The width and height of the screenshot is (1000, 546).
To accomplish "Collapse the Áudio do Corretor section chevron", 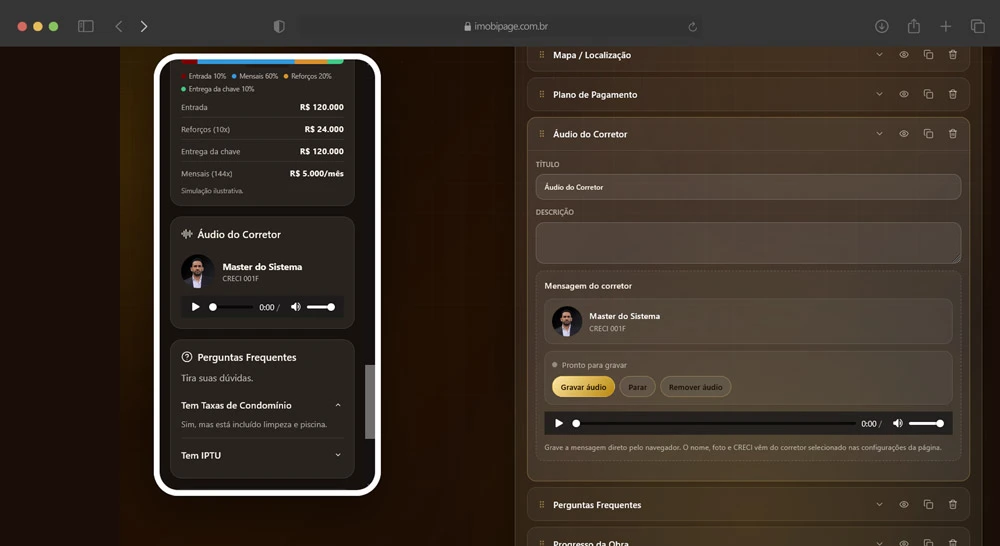I will point(879,134).
